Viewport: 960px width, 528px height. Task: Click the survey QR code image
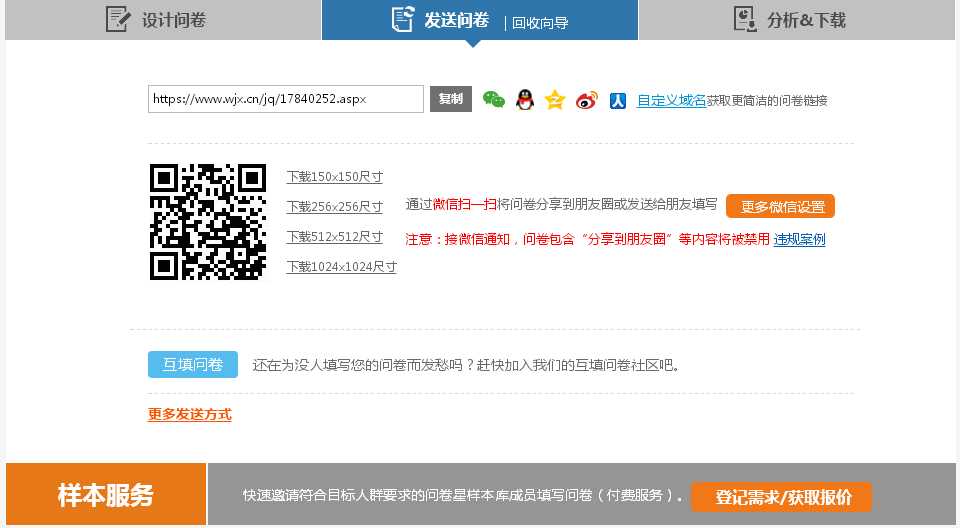(208, 222)
